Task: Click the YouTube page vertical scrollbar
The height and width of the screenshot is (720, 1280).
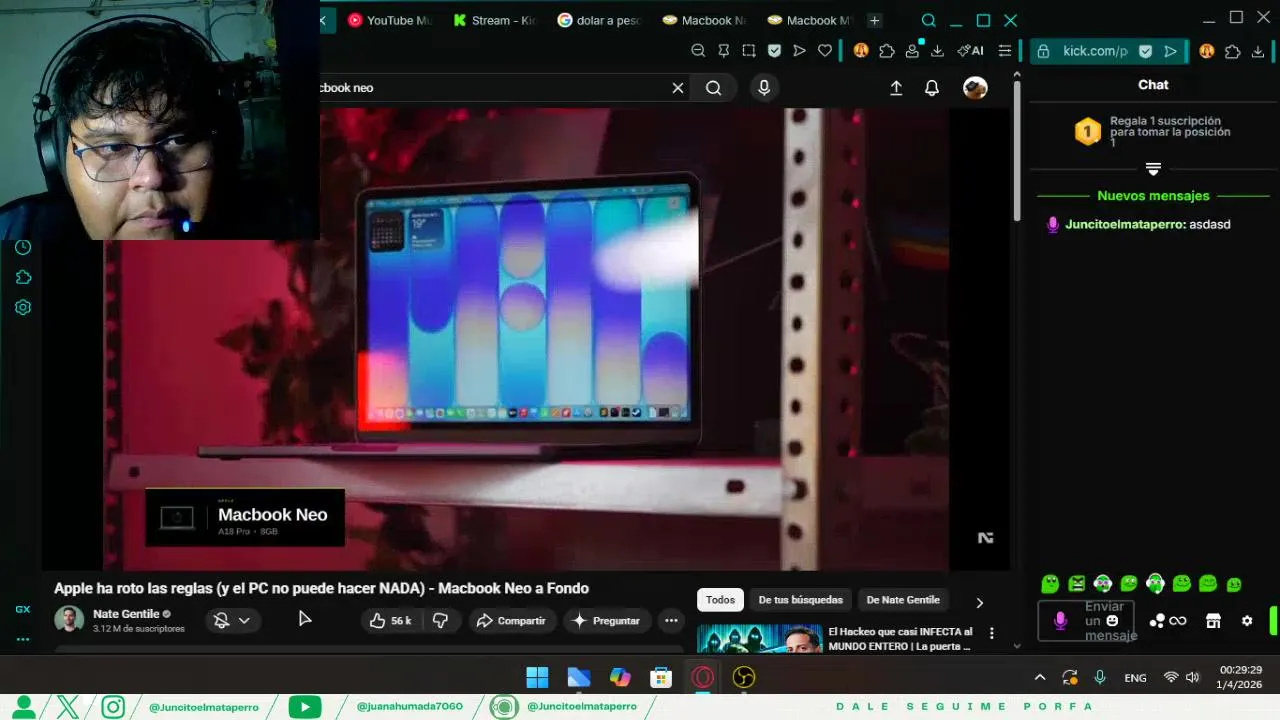Action: click(1017, 150)
